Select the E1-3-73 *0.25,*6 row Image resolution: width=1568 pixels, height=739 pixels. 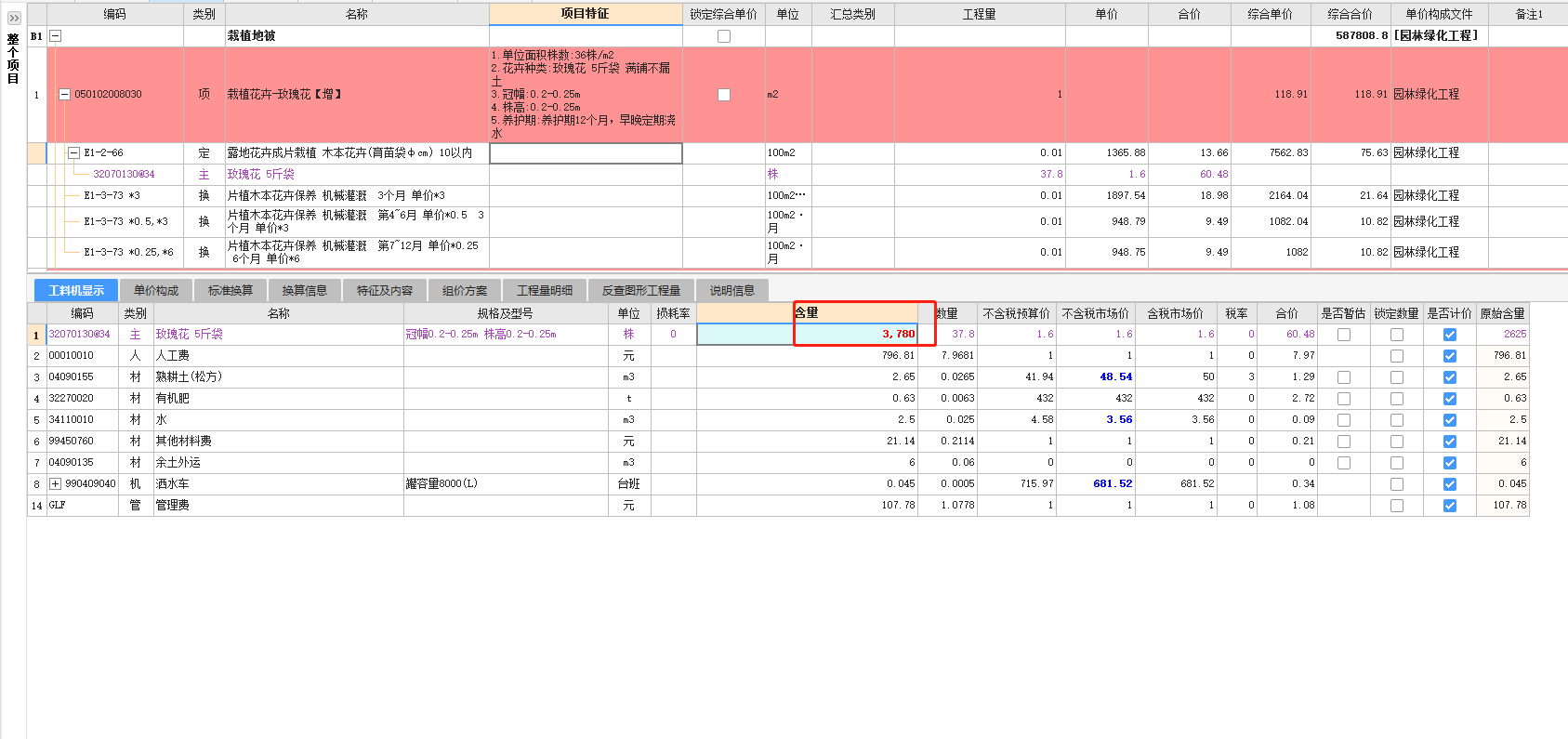128,253
